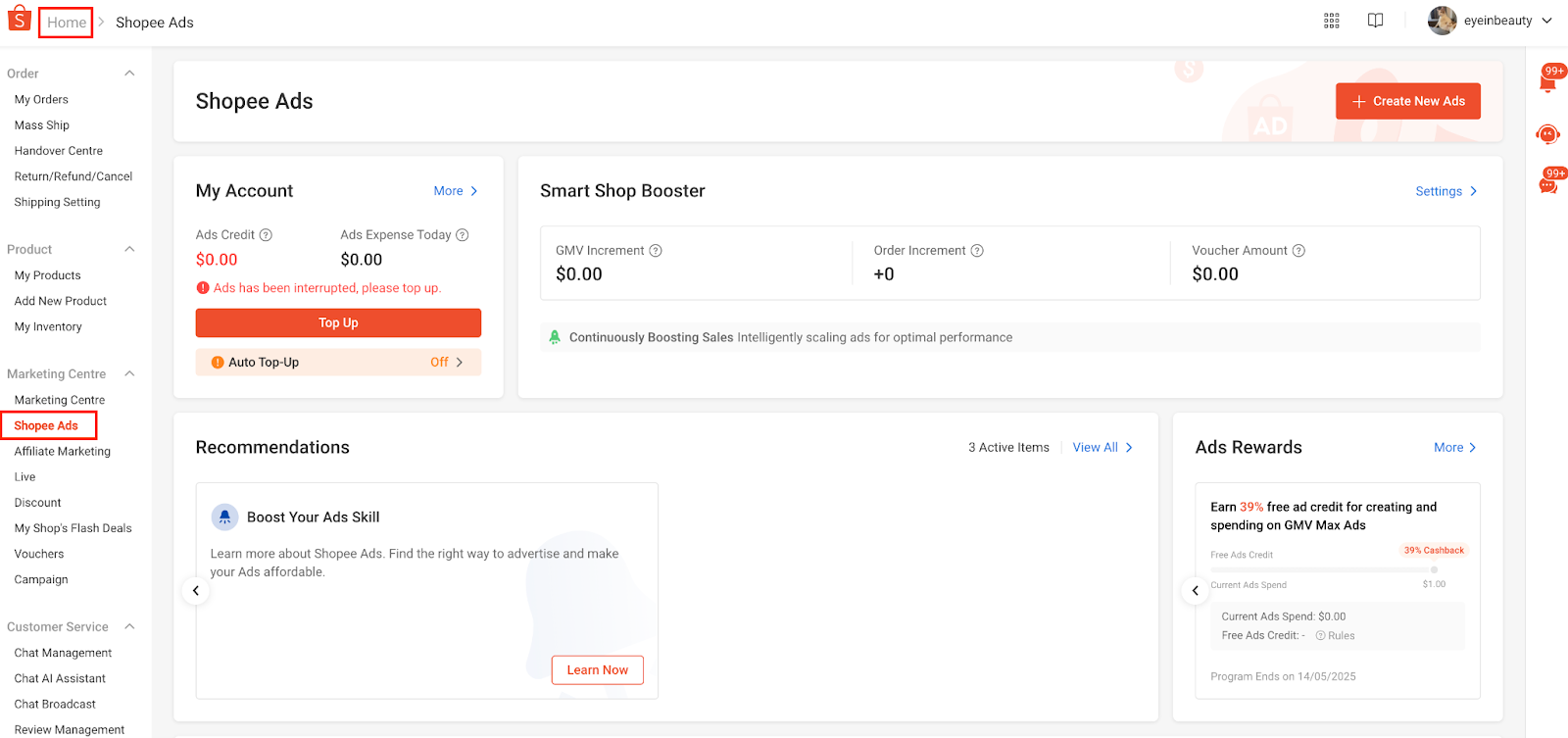The width and height of the screenshot is (1568, 738).
Task: Collapse the Order sidebar section
Action: pos(129,74)
